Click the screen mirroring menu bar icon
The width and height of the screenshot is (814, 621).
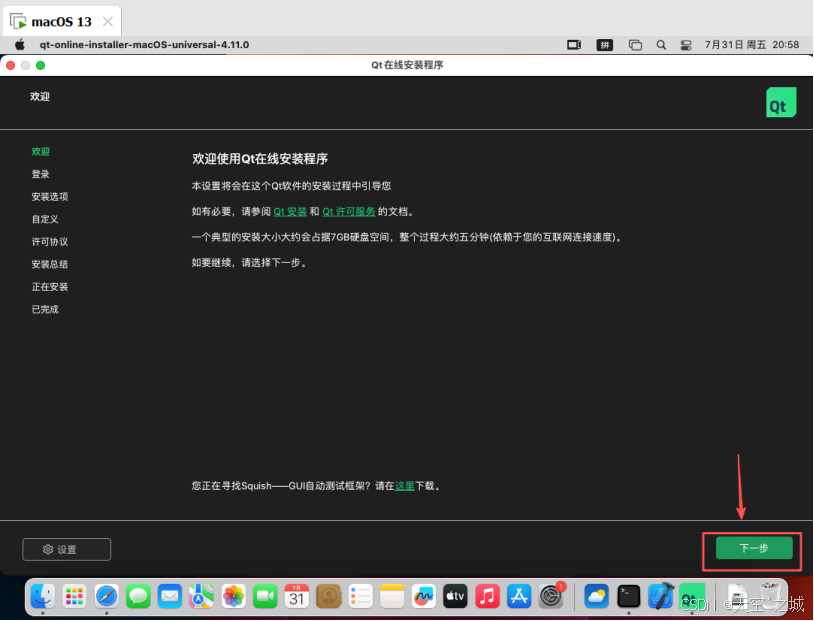point(574,45)
